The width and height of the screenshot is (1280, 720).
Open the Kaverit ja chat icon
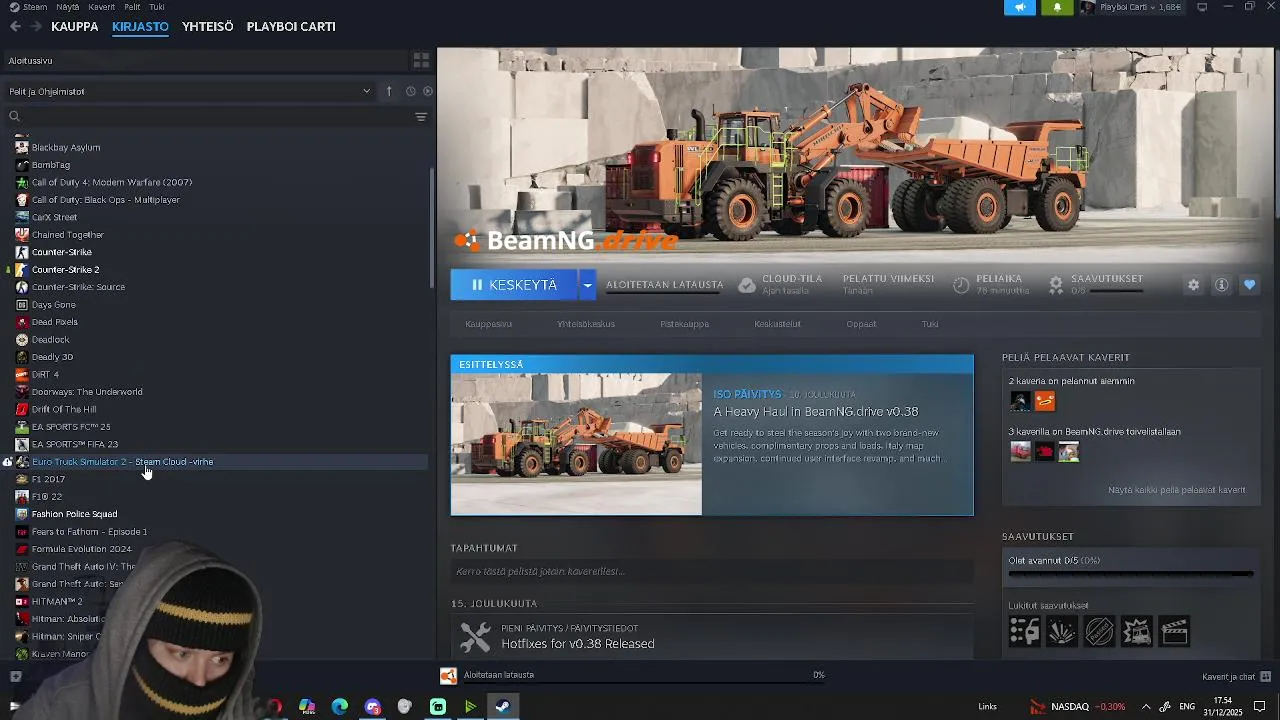point(1266,676)
